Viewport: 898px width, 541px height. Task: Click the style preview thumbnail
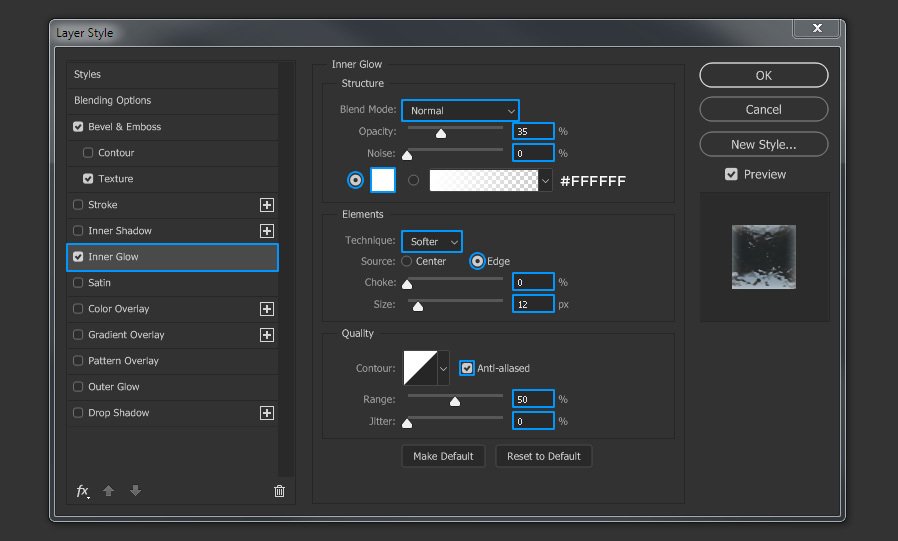(x=764, y=257)
